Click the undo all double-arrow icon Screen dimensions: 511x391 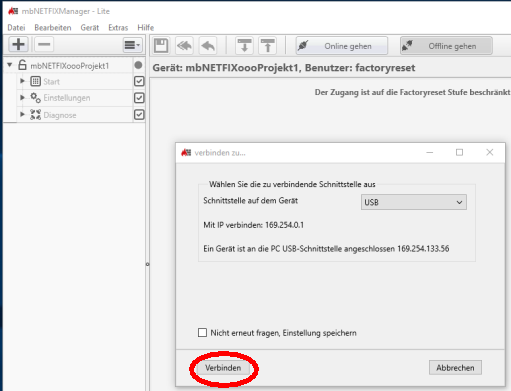[184, 45]
